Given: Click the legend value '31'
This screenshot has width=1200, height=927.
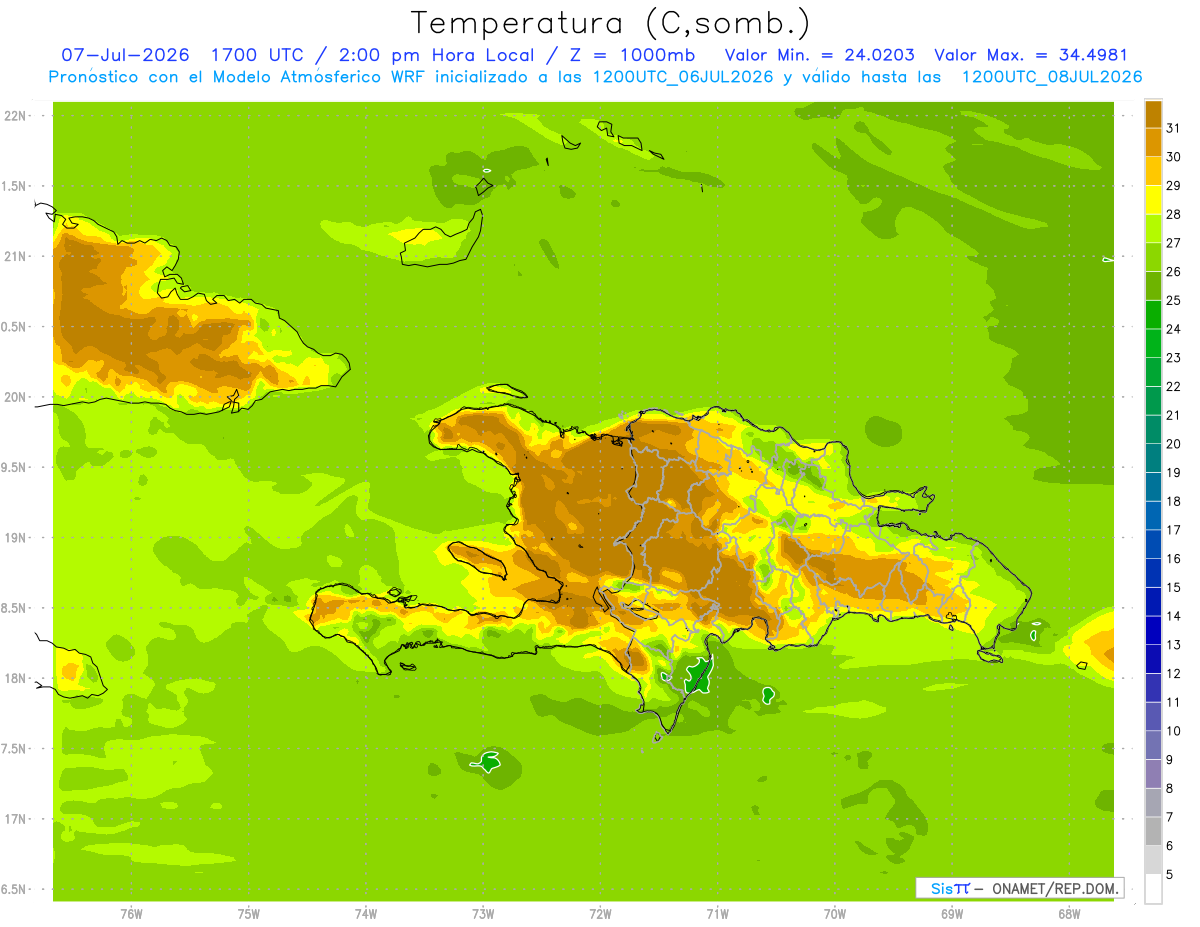Looking at the screenshot, I should [1173, 128].
